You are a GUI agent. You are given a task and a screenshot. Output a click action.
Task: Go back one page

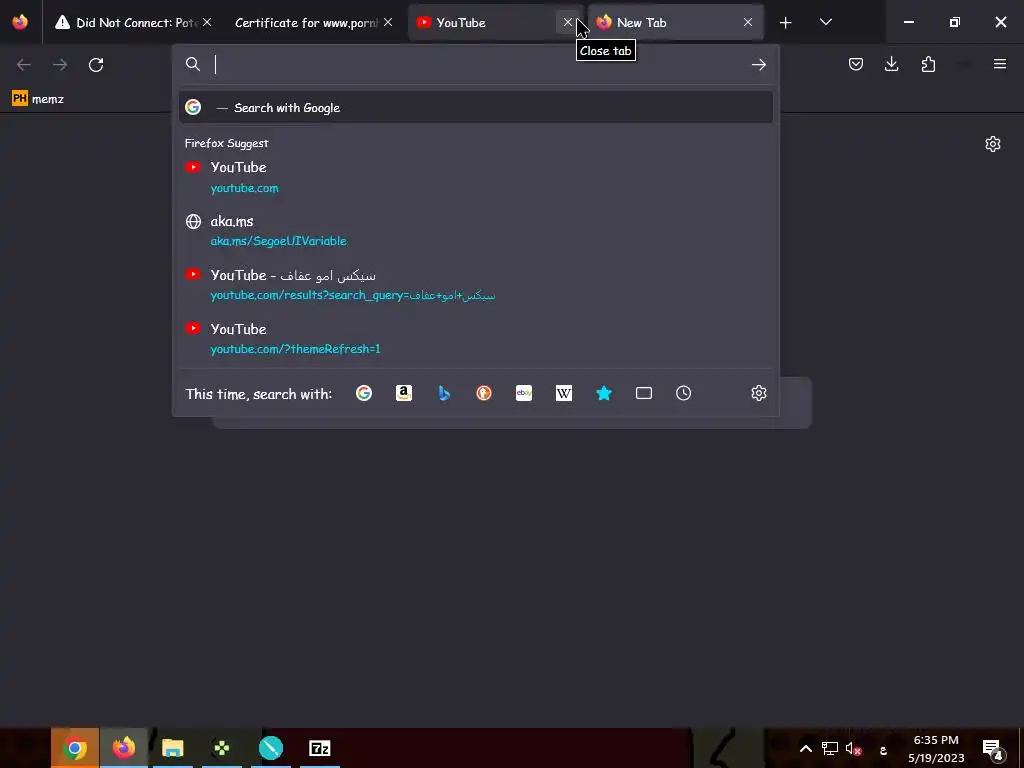point(24,65)
